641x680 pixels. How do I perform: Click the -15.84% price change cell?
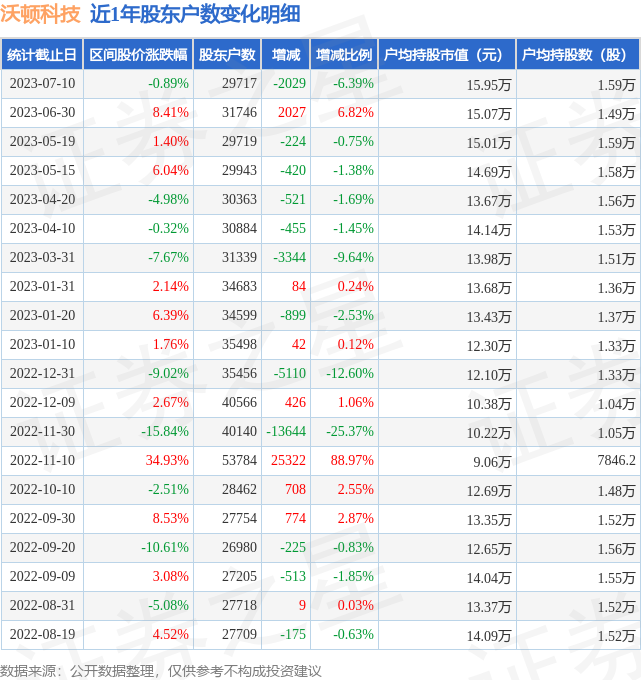click(164, 432)
